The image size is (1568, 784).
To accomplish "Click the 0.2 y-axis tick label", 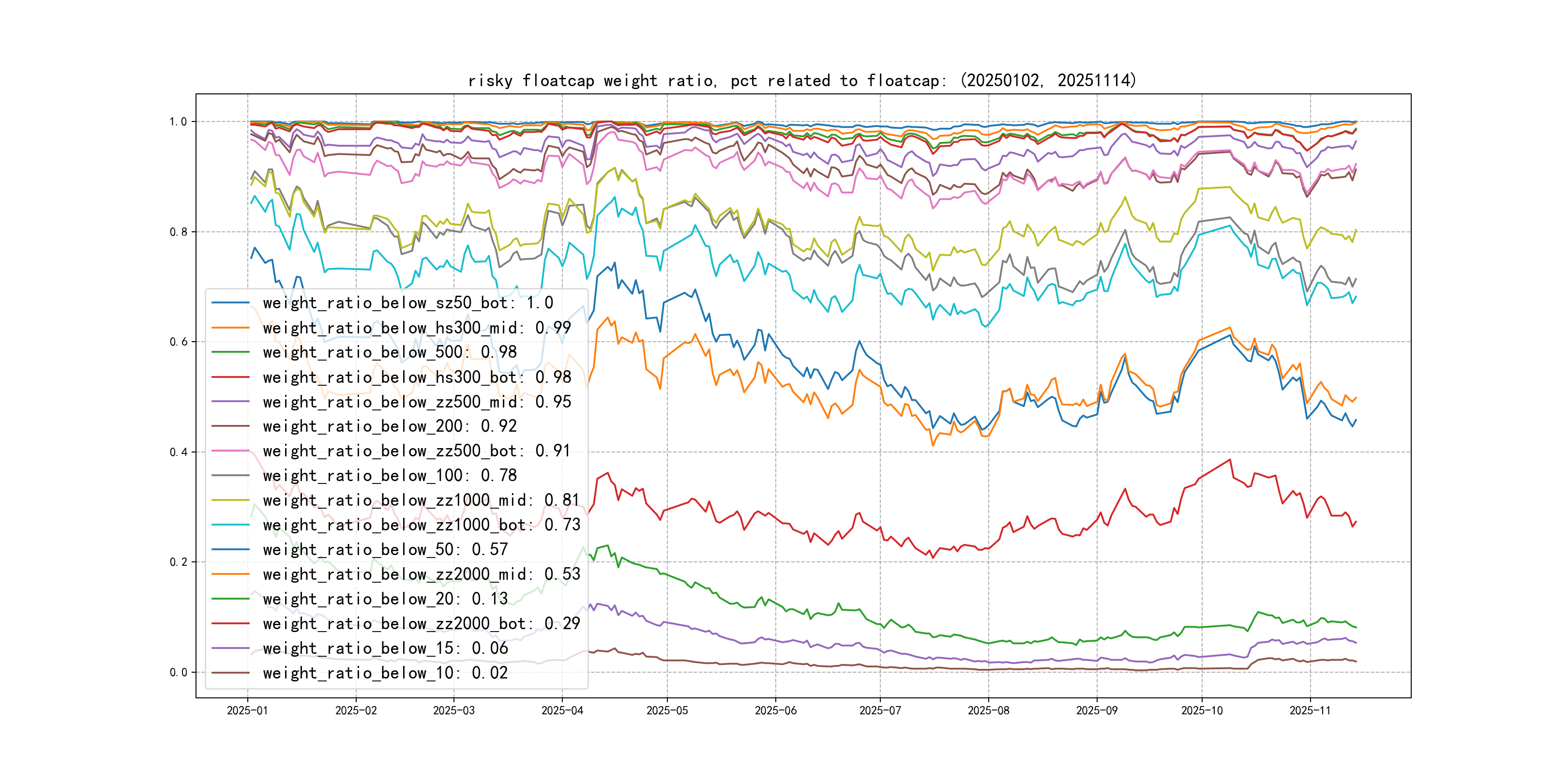I will click(x=179, y=562).
